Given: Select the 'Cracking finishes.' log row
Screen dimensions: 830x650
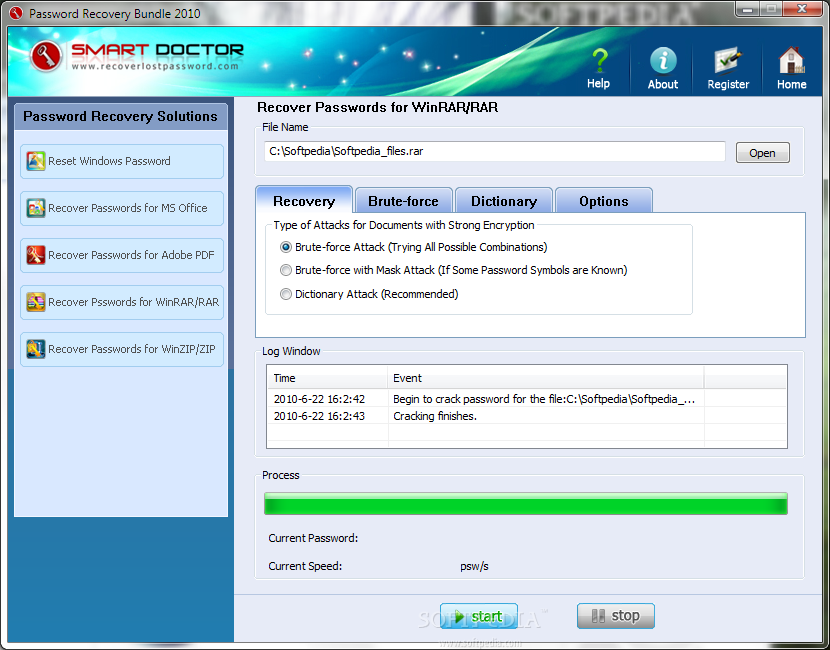Looking at the screenshot, I should pyautogui.click(x=527, y=416).
